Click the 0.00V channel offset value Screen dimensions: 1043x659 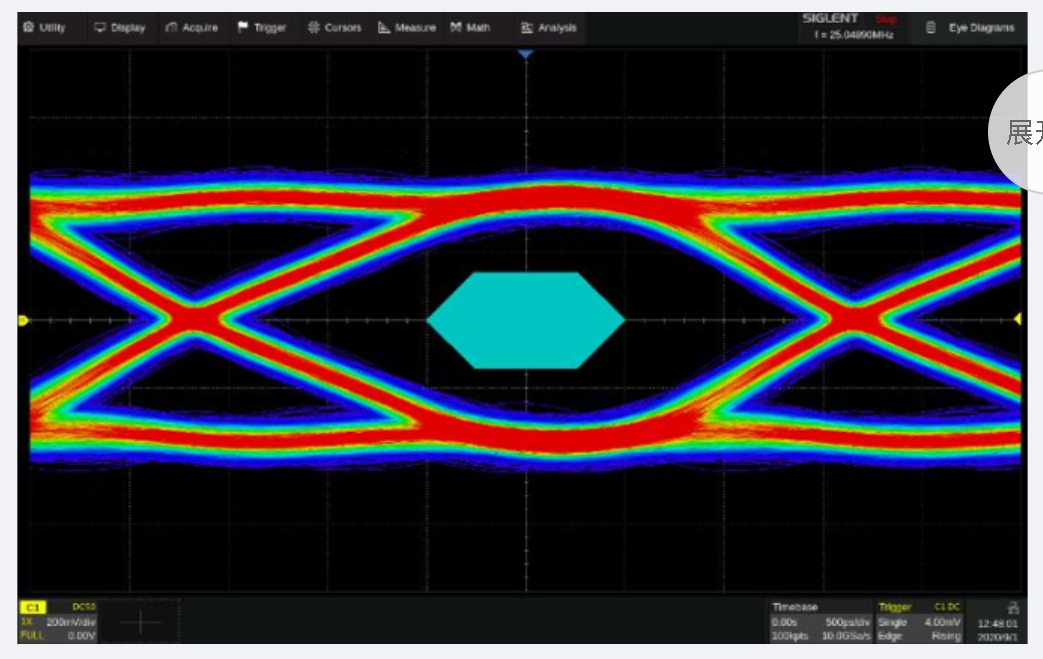[x=82, y=636]
